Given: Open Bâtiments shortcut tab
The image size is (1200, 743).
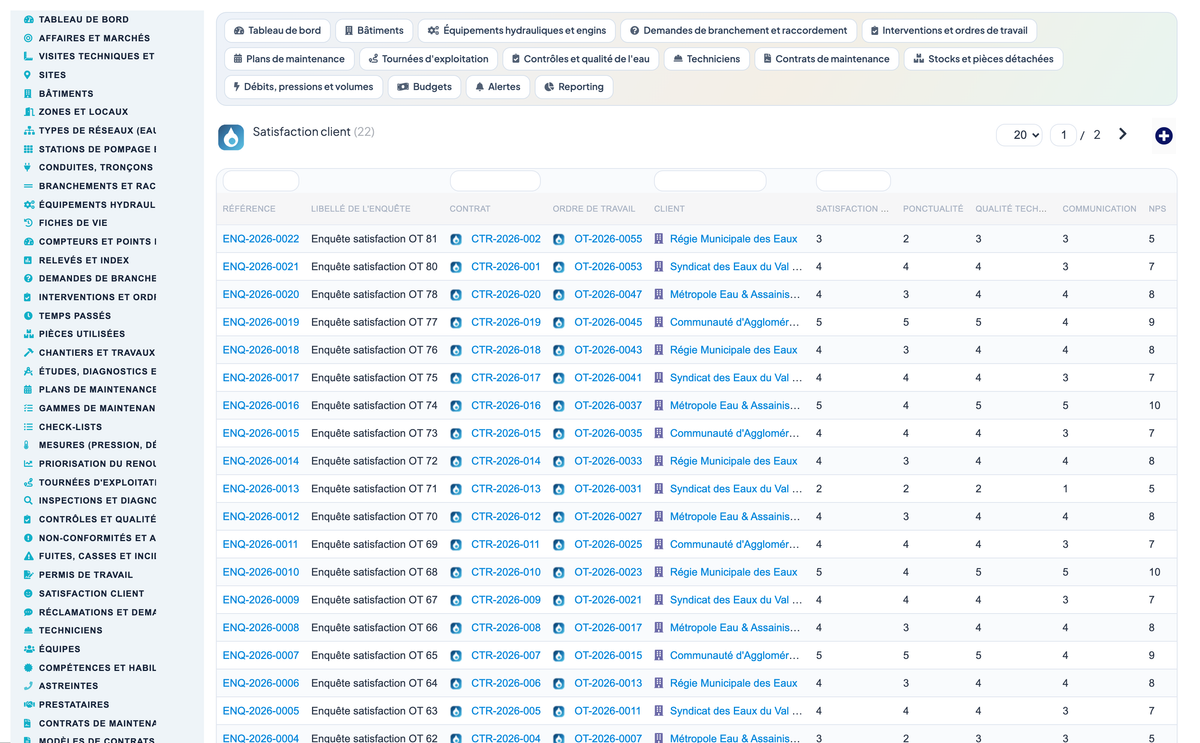Looking at the screenshot, I should coord(374,31).
